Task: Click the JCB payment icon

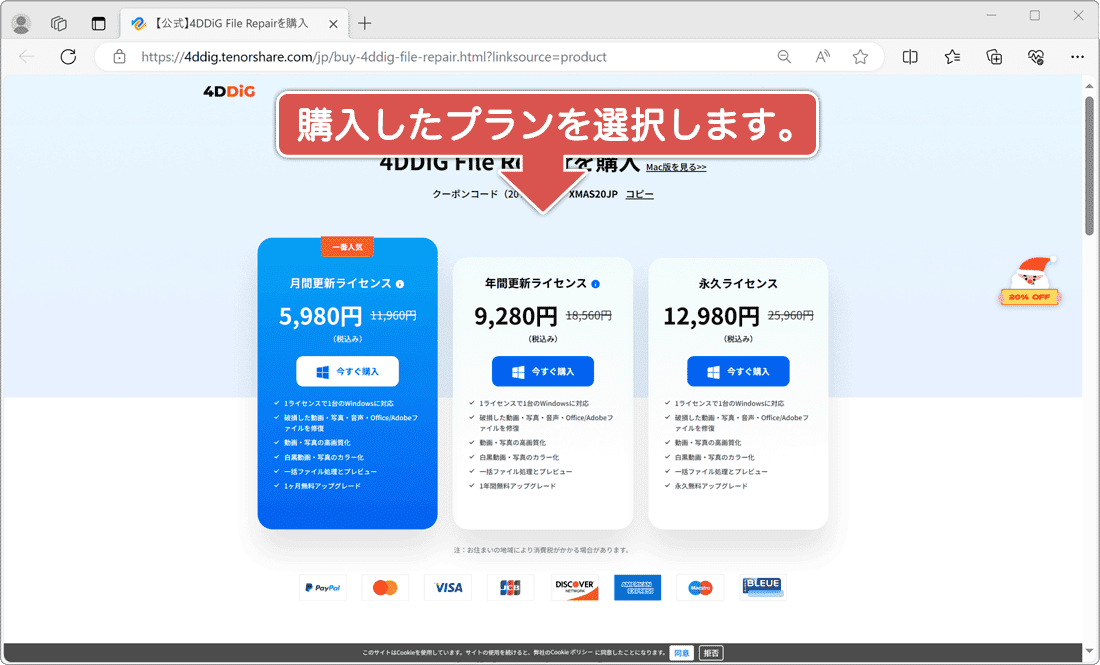Action: [x=511, y=587]
